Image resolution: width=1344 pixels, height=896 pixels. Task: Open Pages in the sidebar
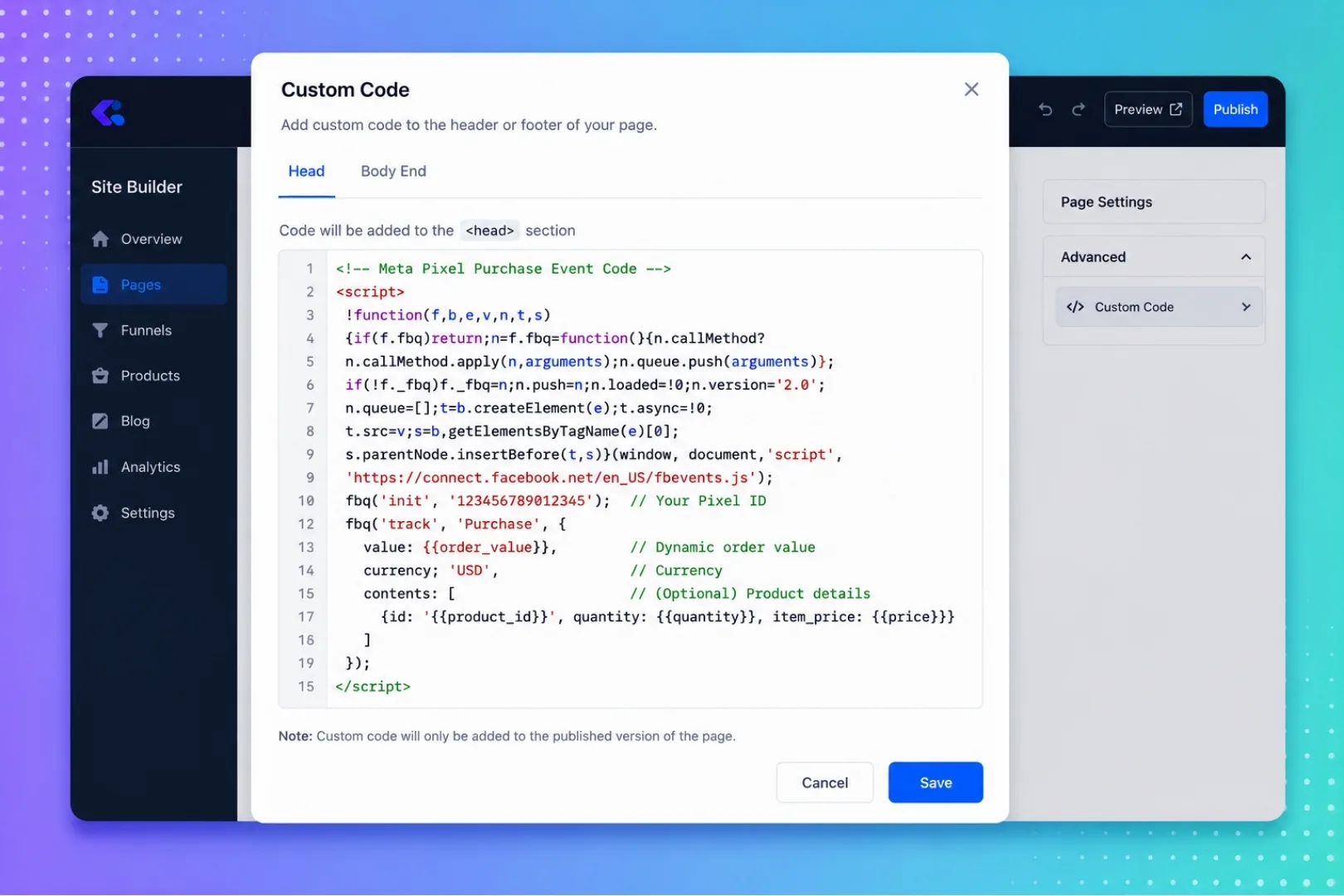coord(153,285)
